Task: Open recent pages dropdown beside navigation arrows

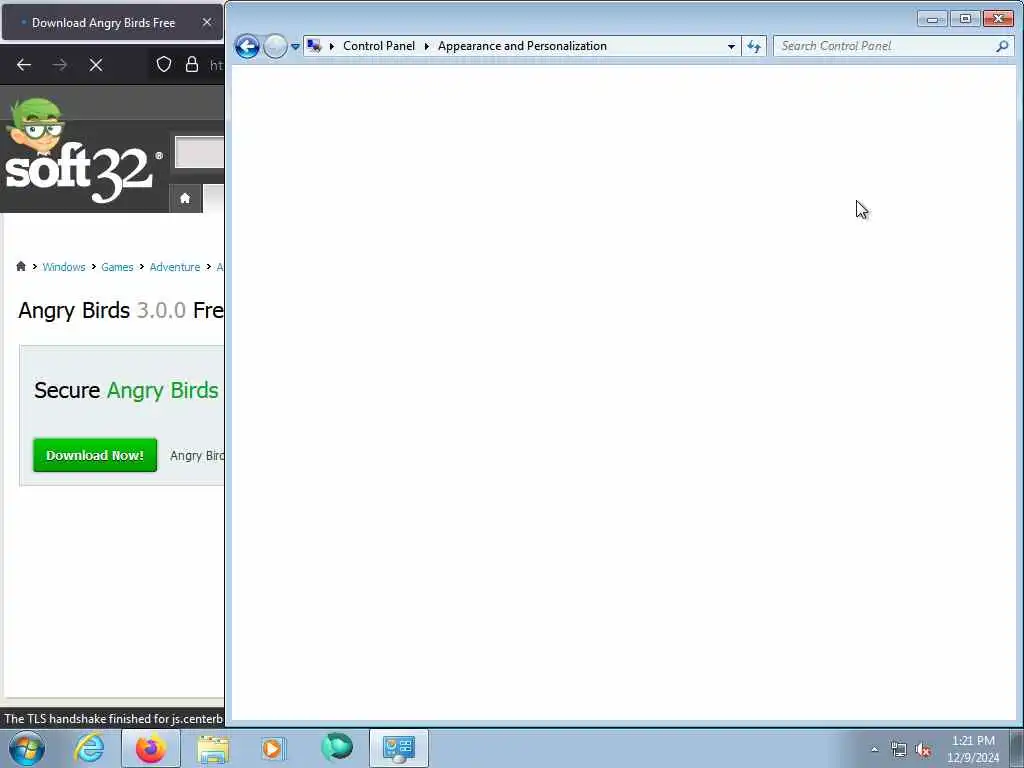Action: pos(295,46)
